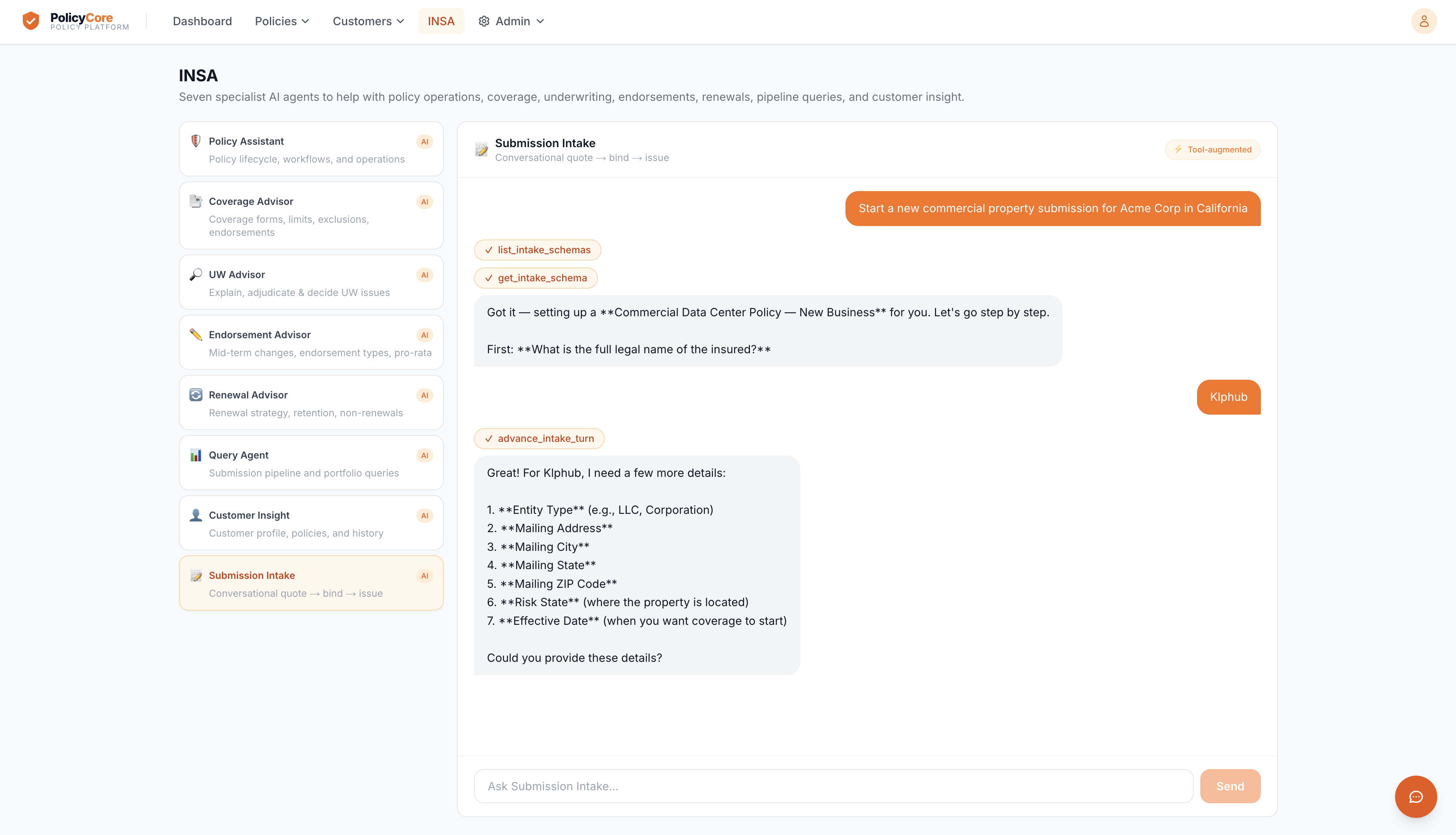Go to the Dashboard menu item

[202, 21]
